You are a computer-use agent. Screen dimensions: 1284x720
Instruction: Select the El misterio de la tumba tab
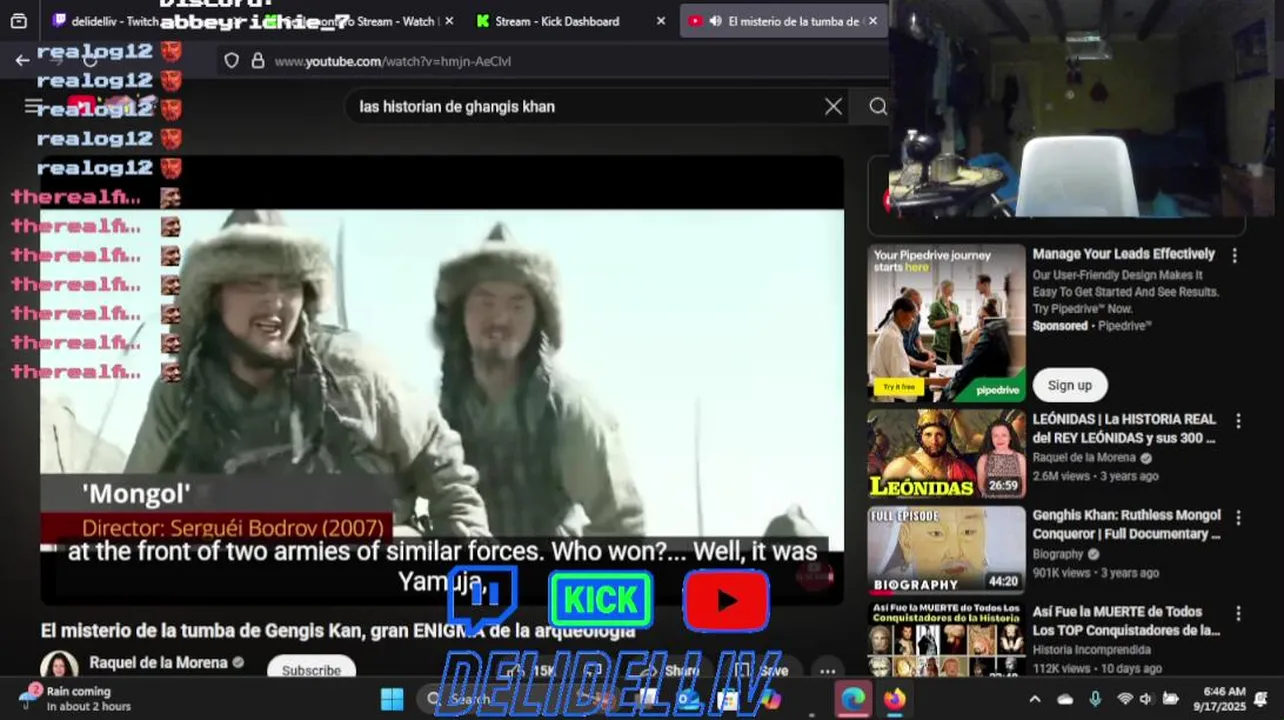click(784, 21)
